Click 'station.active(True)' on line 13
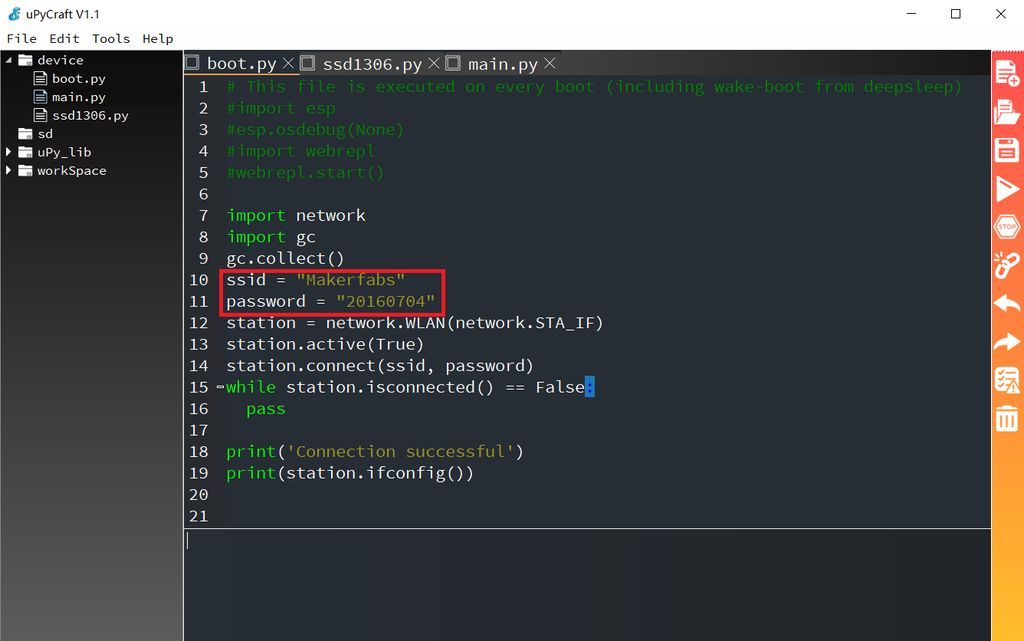Viewport: 1024px width, 641px height. click(x=325, y=344)
